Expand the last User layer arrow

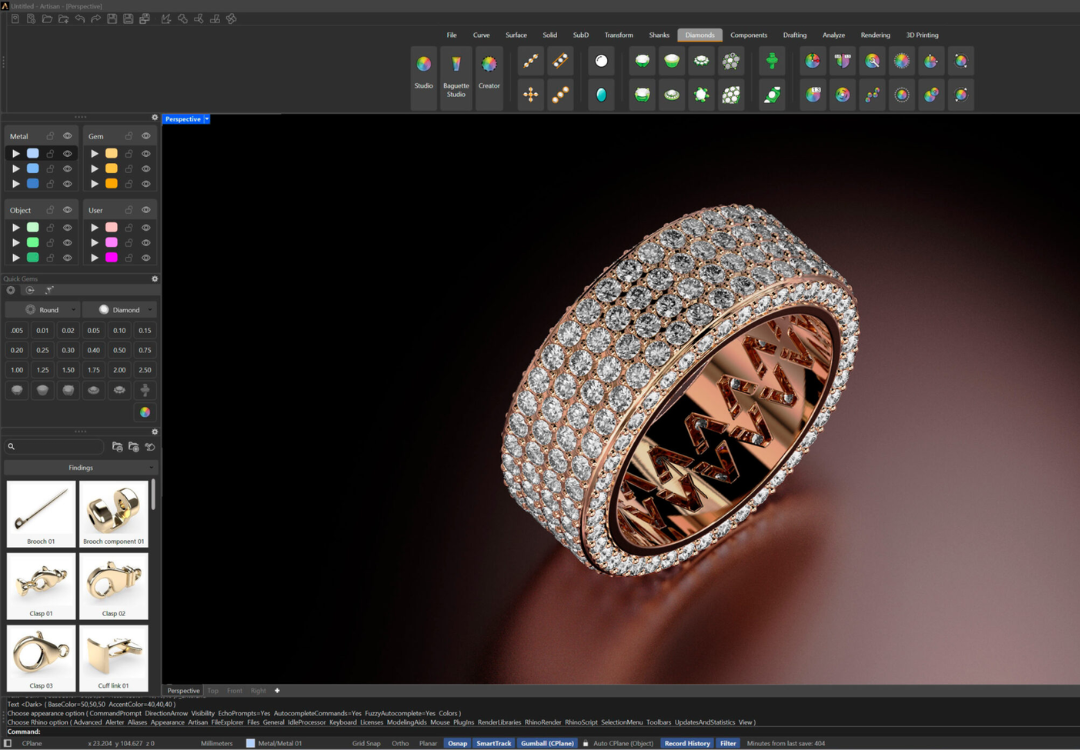pos(94,258)
